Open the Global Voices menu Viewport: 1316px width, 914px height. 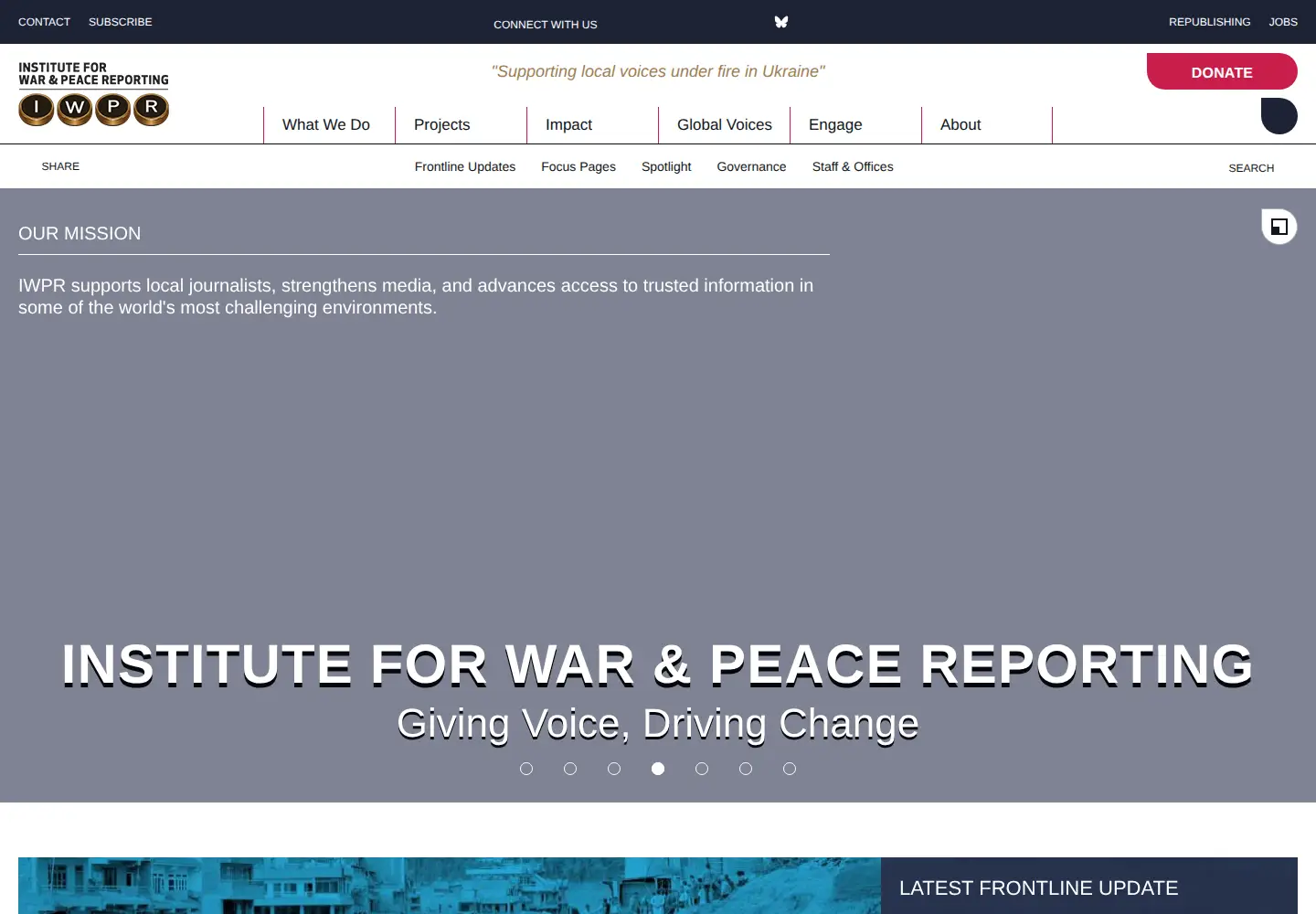[724, 125]
